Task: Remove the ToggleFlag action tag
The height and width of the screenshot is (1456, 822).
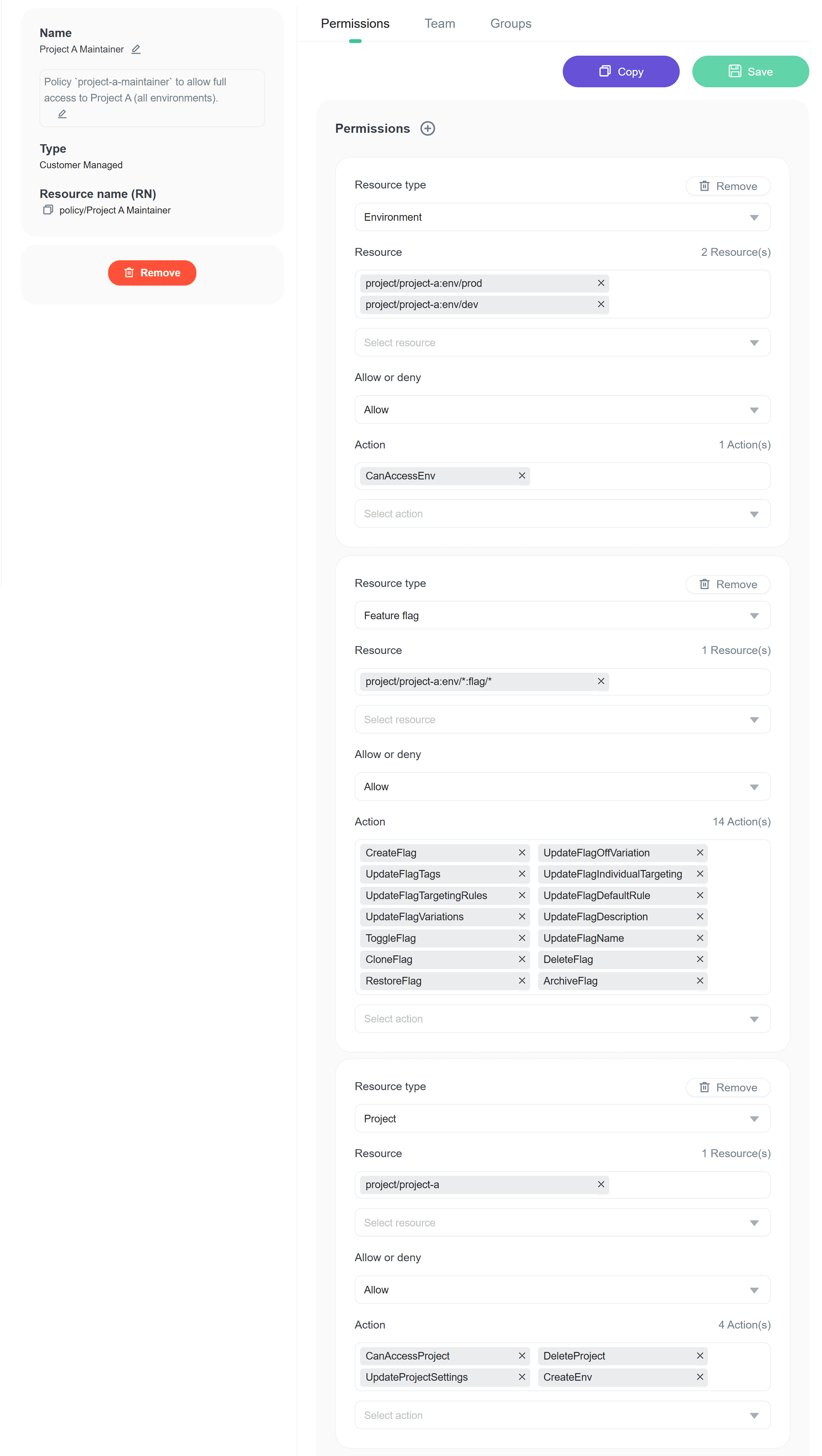Action: (x=521, y=938)
